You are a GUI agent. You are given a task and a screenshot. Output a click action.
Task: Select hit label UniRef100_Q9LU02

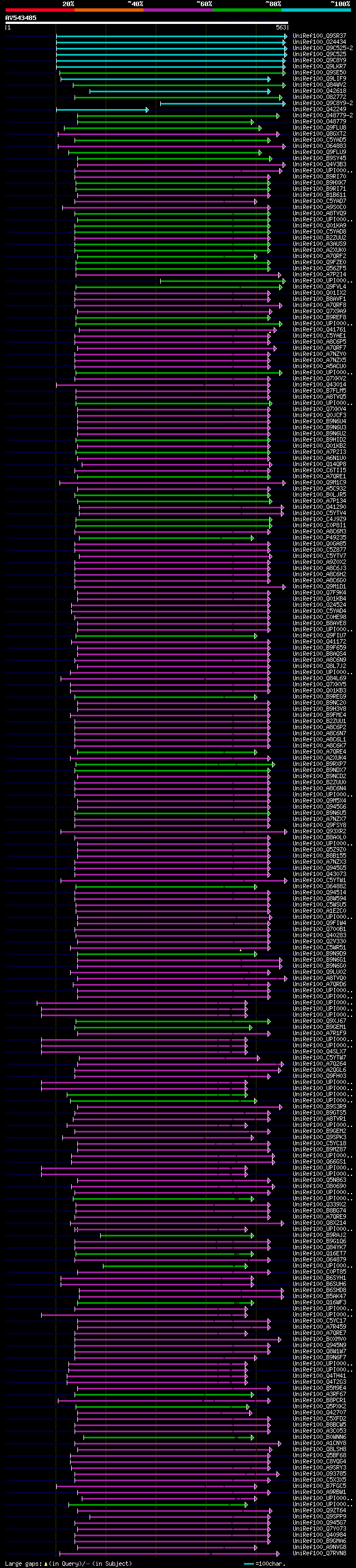(x=319, y=972)
